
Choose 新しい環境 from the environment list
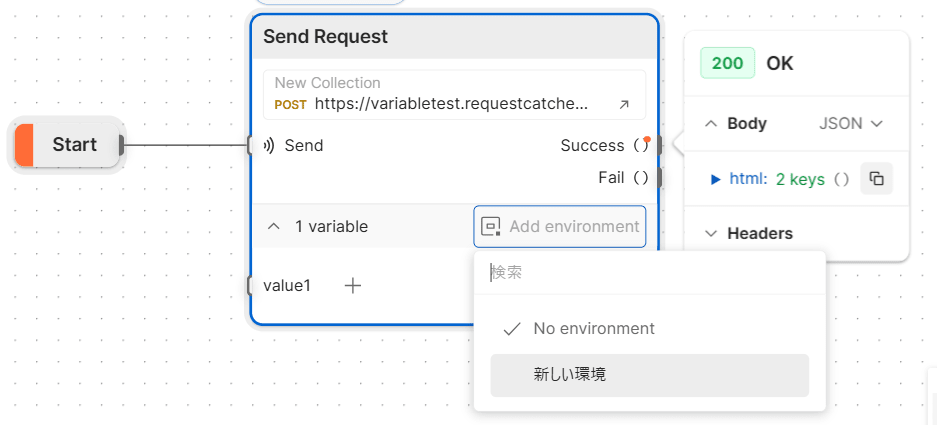(x=650, y=375)
